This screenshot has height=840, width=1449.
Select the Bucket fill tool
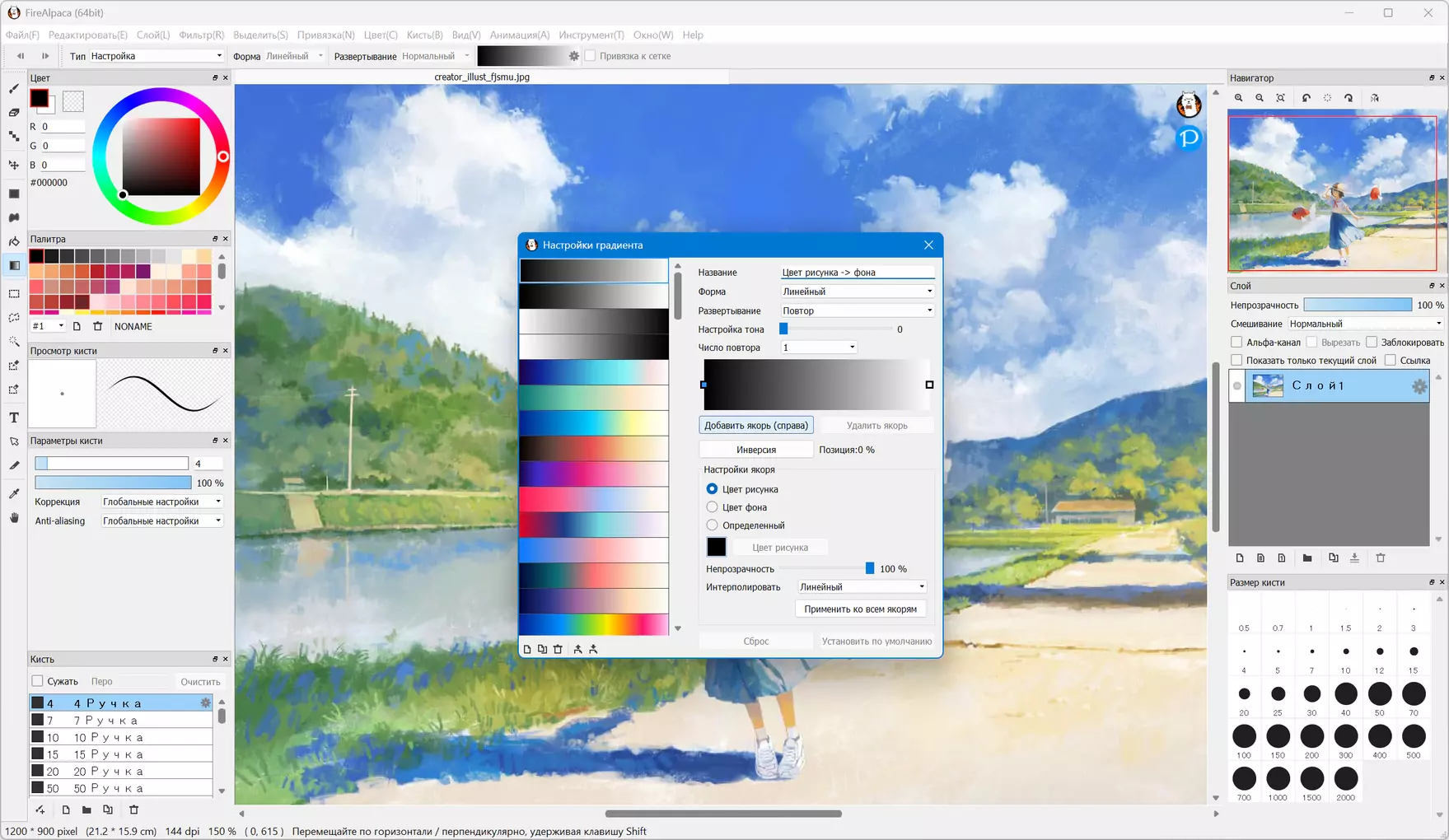click(14, 241)
